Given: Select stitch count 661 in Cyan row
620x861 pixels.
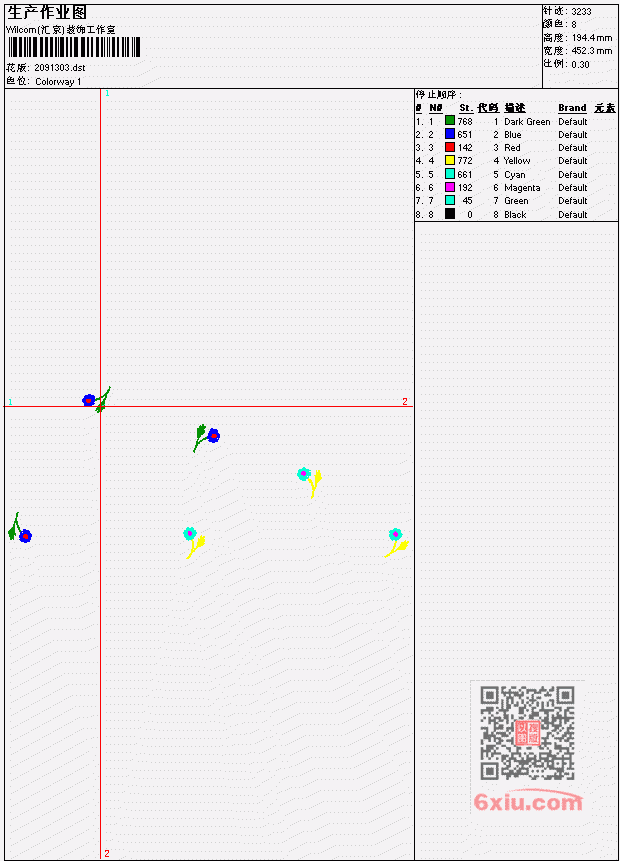Looking at the screenshot, I should point(465,175).
